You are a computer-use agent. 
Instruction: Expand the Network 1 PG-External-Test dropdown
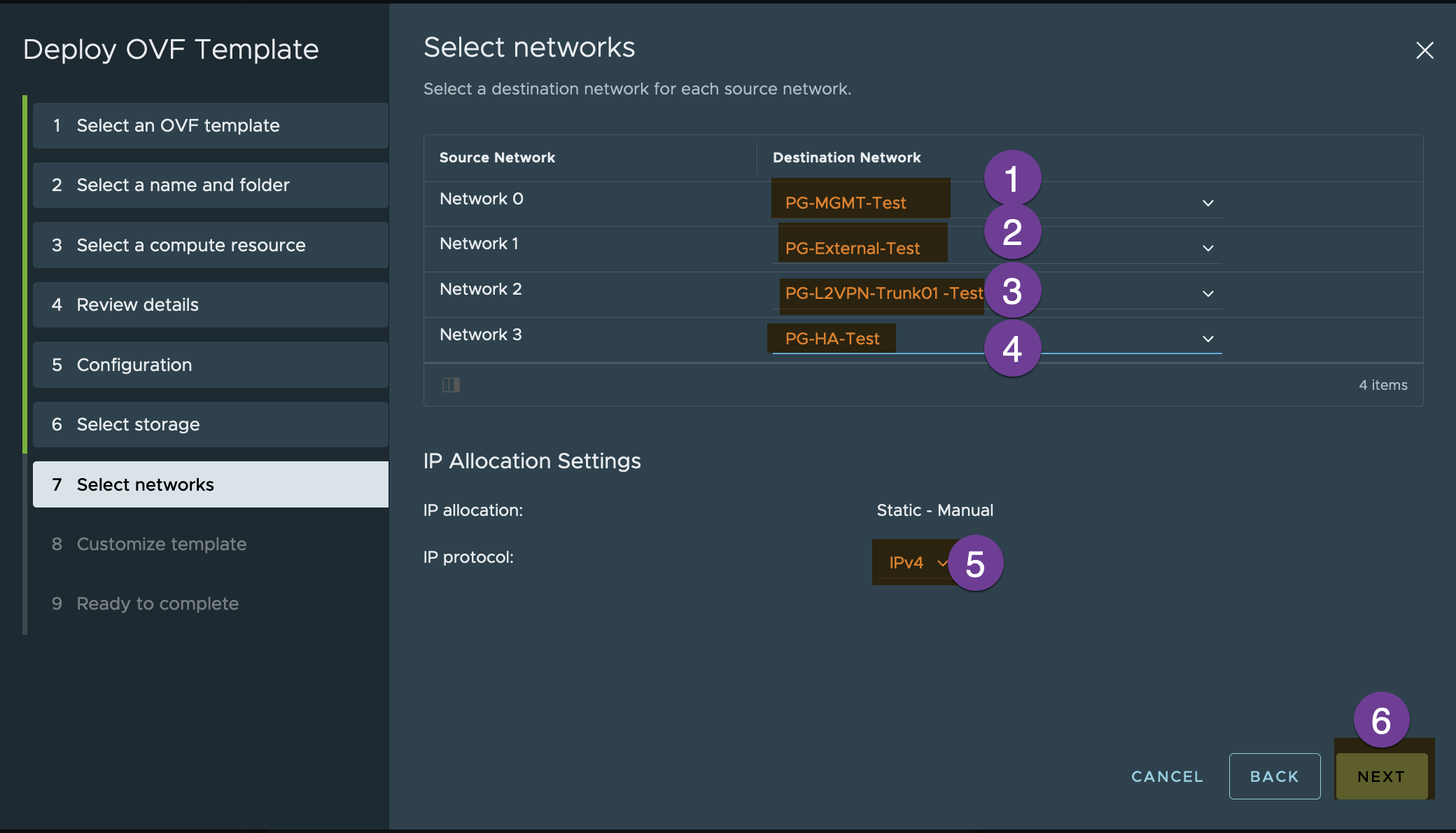(x=1207, y=247)
